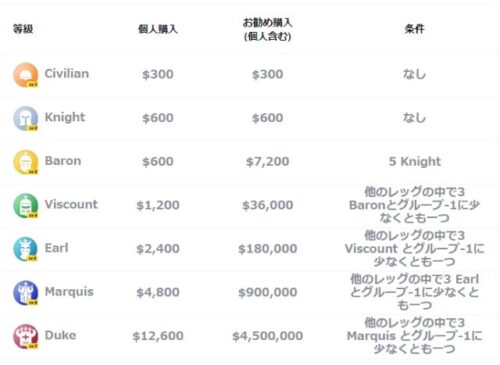This screenshot has height=365, width=500.
Task: Click the green Viscount rank icon
Action: pos(26,206)
